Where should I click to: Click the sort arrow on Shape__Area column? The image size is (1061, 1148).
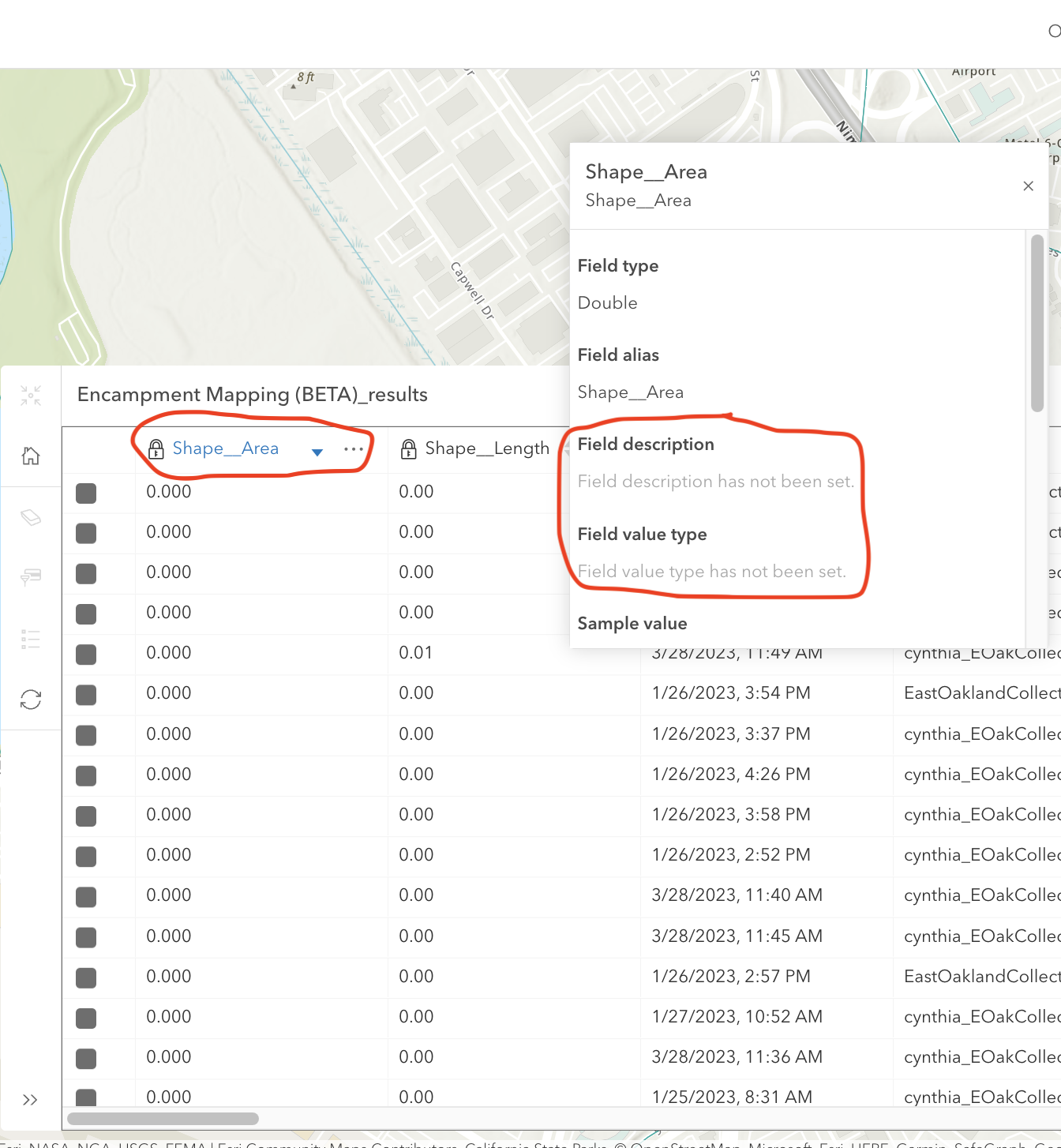point(317,452)
